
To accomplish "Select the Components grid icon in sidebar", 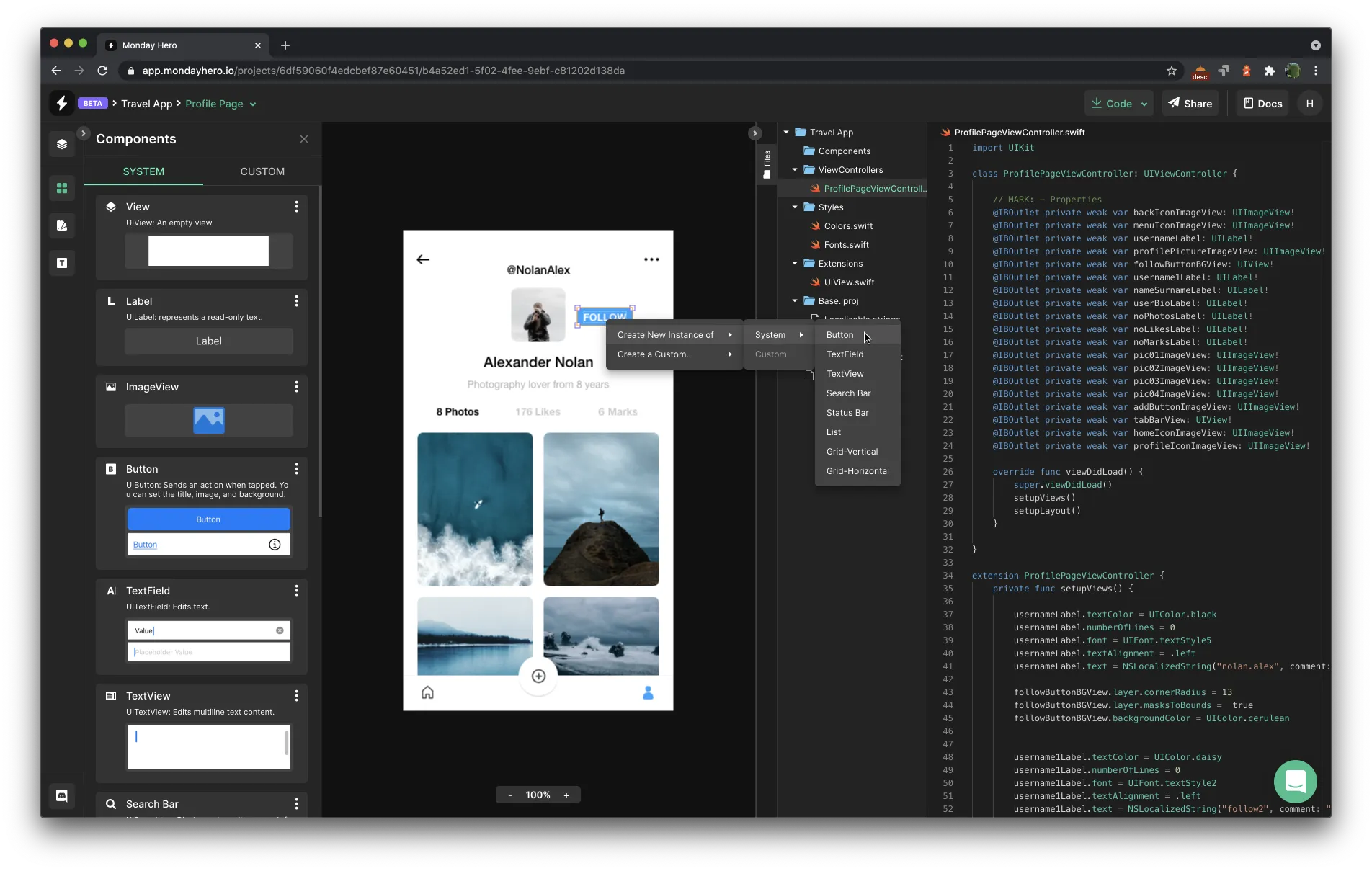I will click(62, 188).
